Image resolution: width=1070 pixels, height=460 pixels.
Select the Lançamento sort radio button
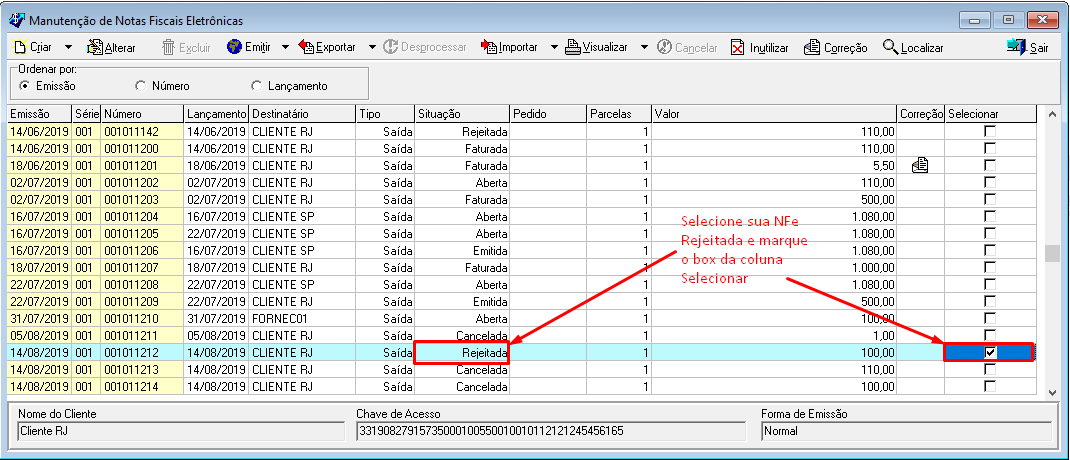(257, 86)
